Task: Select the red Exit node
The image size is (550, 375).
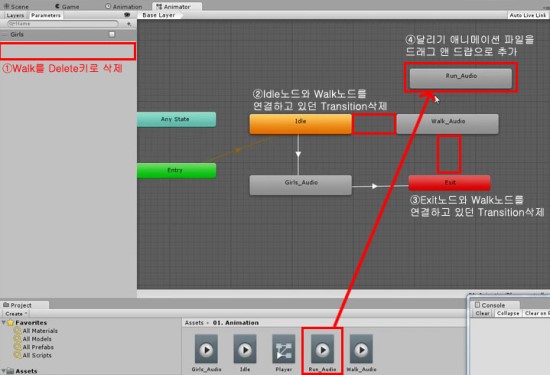Action: 450,183
